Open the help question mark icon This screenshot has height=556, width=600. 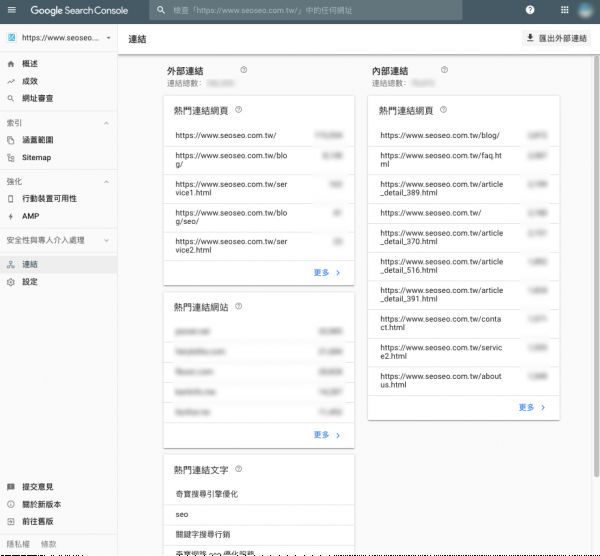pyautogui.click(x=530, y=10)
